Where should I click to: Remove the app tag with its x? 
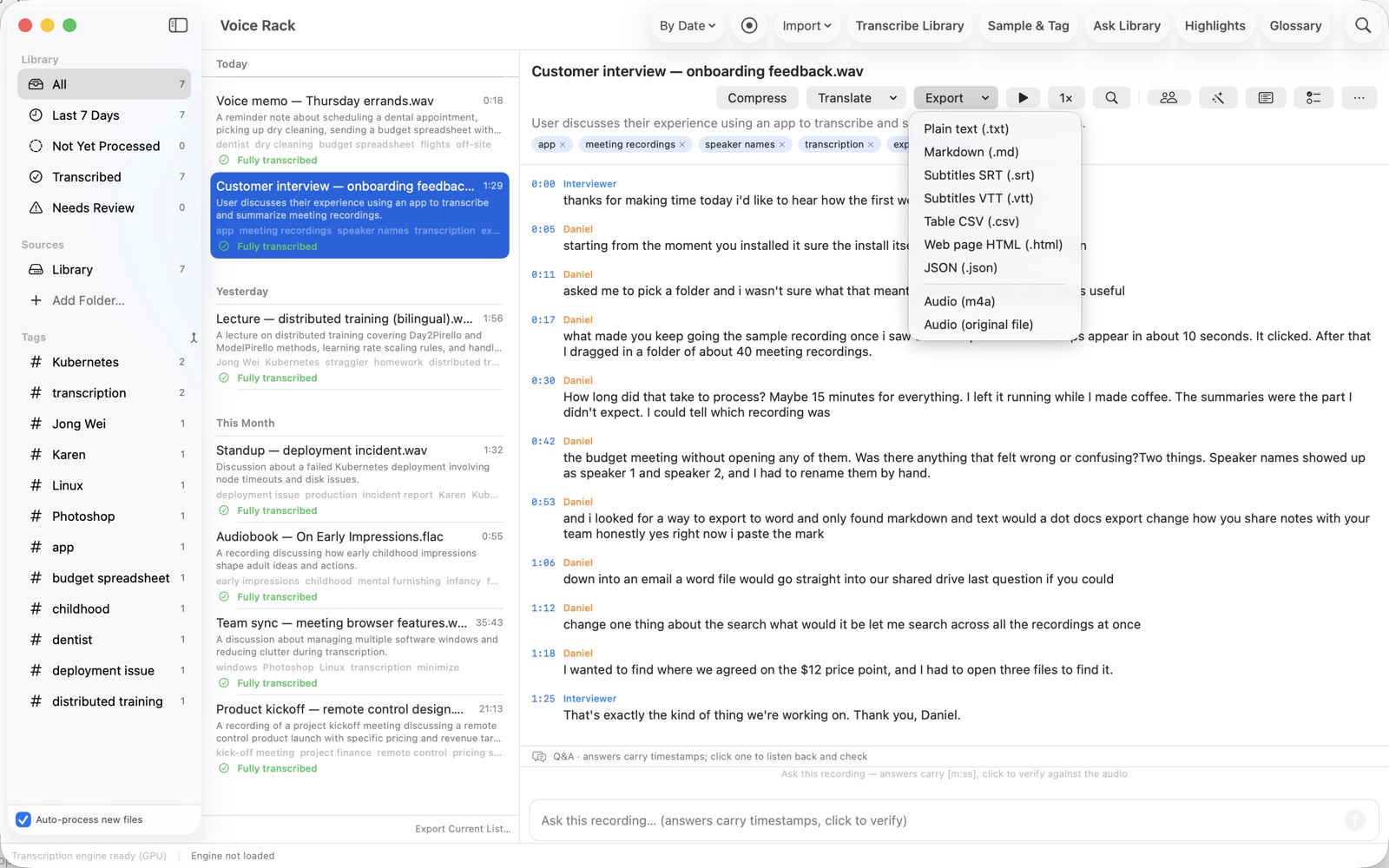point(563,145)
